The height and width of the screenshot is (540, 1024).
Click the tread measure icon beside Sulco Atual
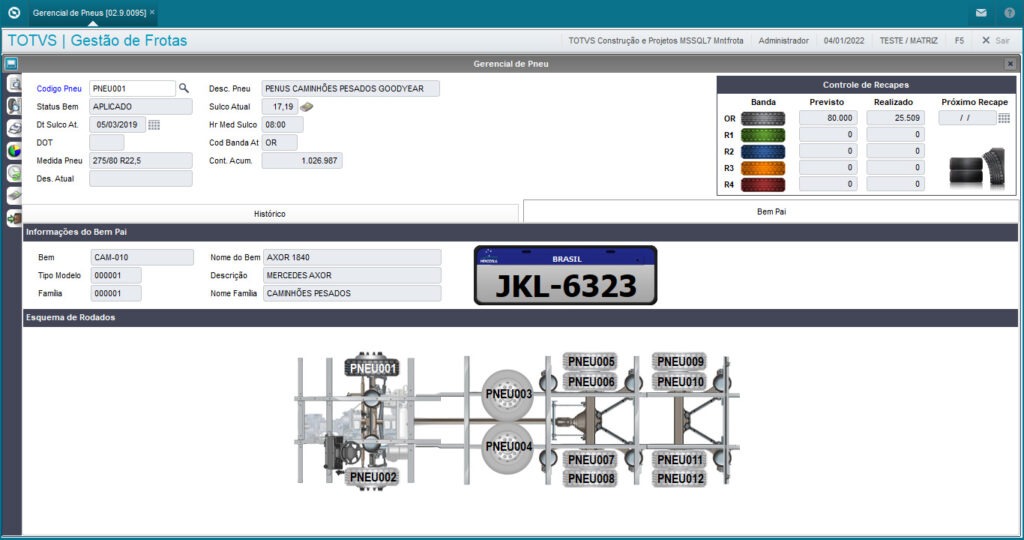point(306,107)
